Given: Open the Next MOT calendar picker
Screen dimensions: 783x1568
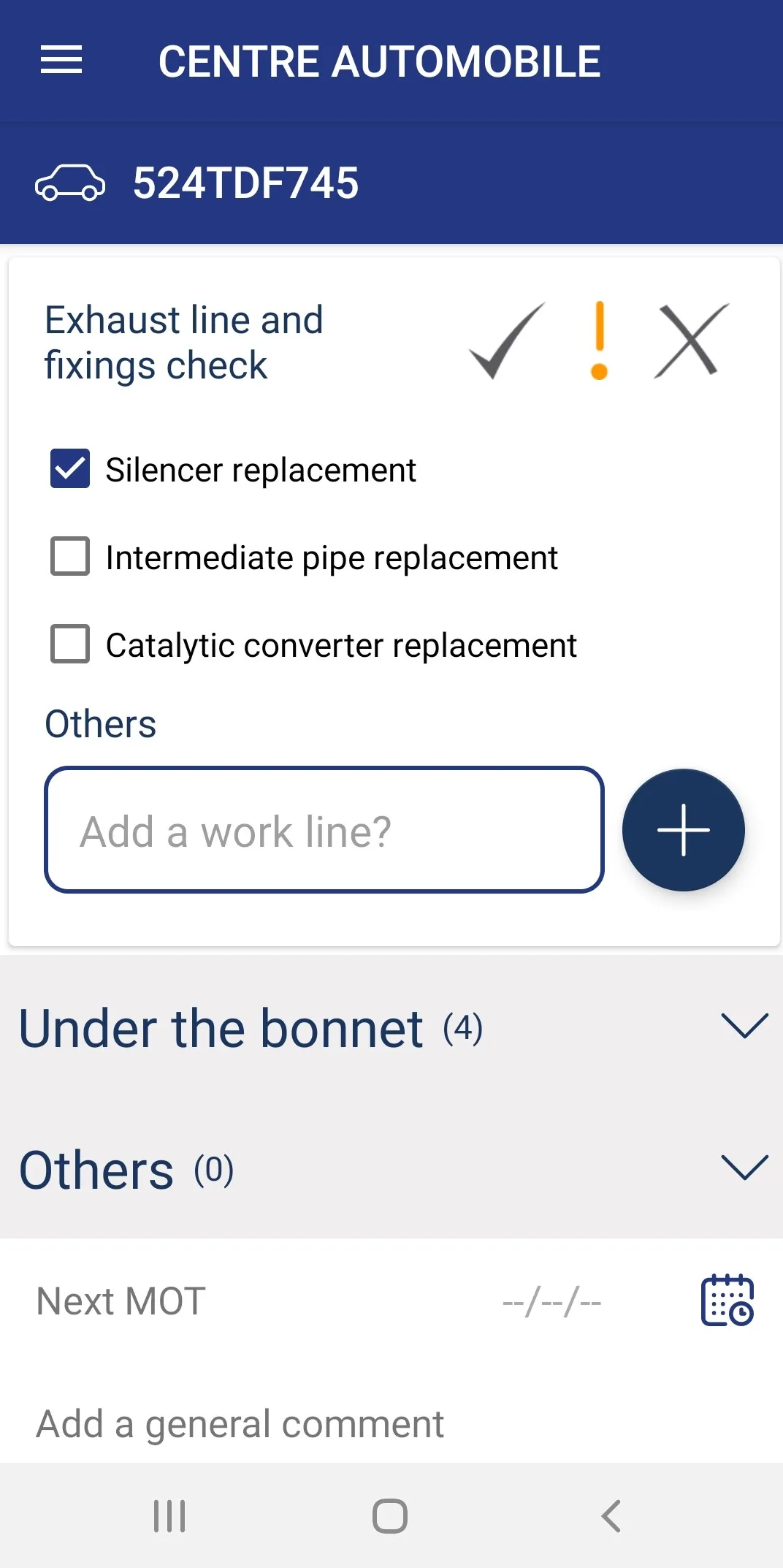Looking at the screenshot, I should 727,1301.
